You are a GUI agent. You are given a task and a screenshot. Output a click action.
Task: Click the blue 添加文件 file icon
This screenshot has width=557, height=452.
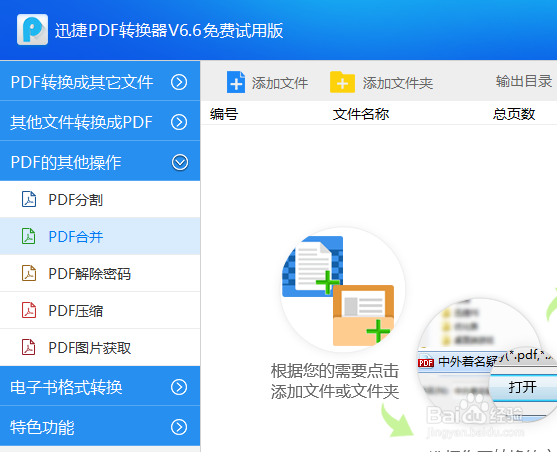pyautogui.click(x=236, y=82)
